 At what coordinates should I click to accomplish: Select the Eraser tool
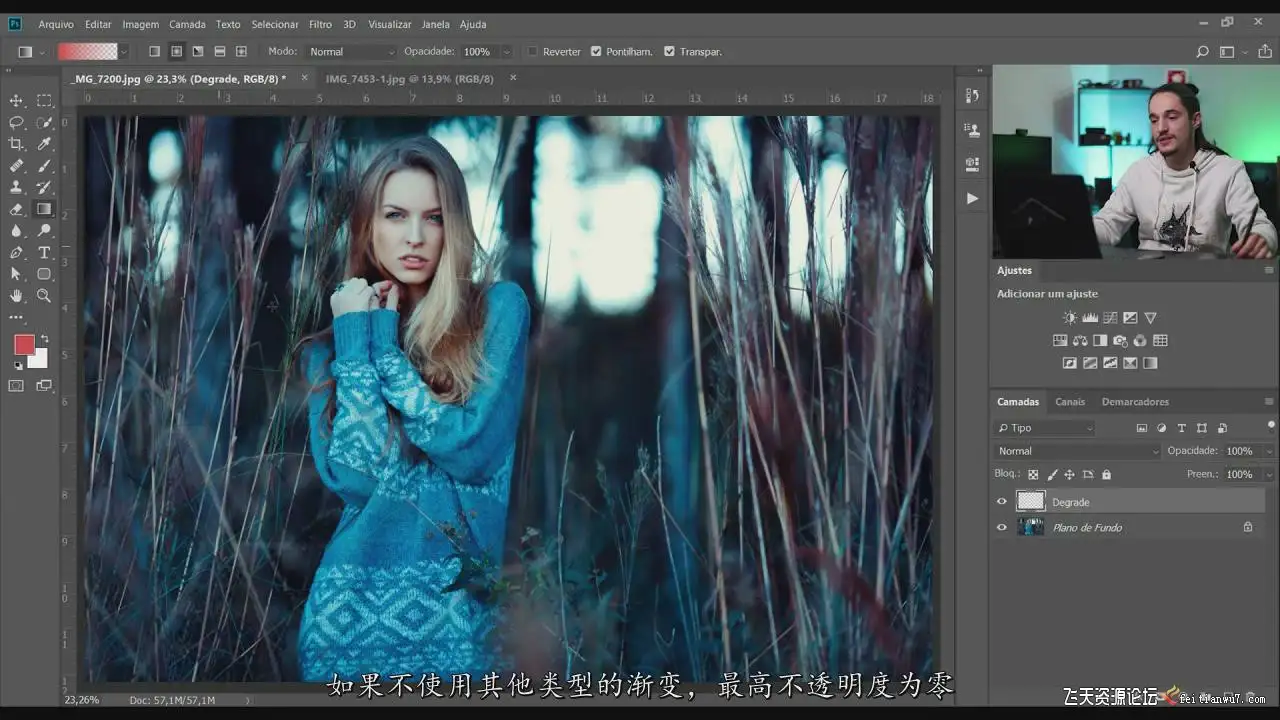pyautogui.click(x=16, y=209)
